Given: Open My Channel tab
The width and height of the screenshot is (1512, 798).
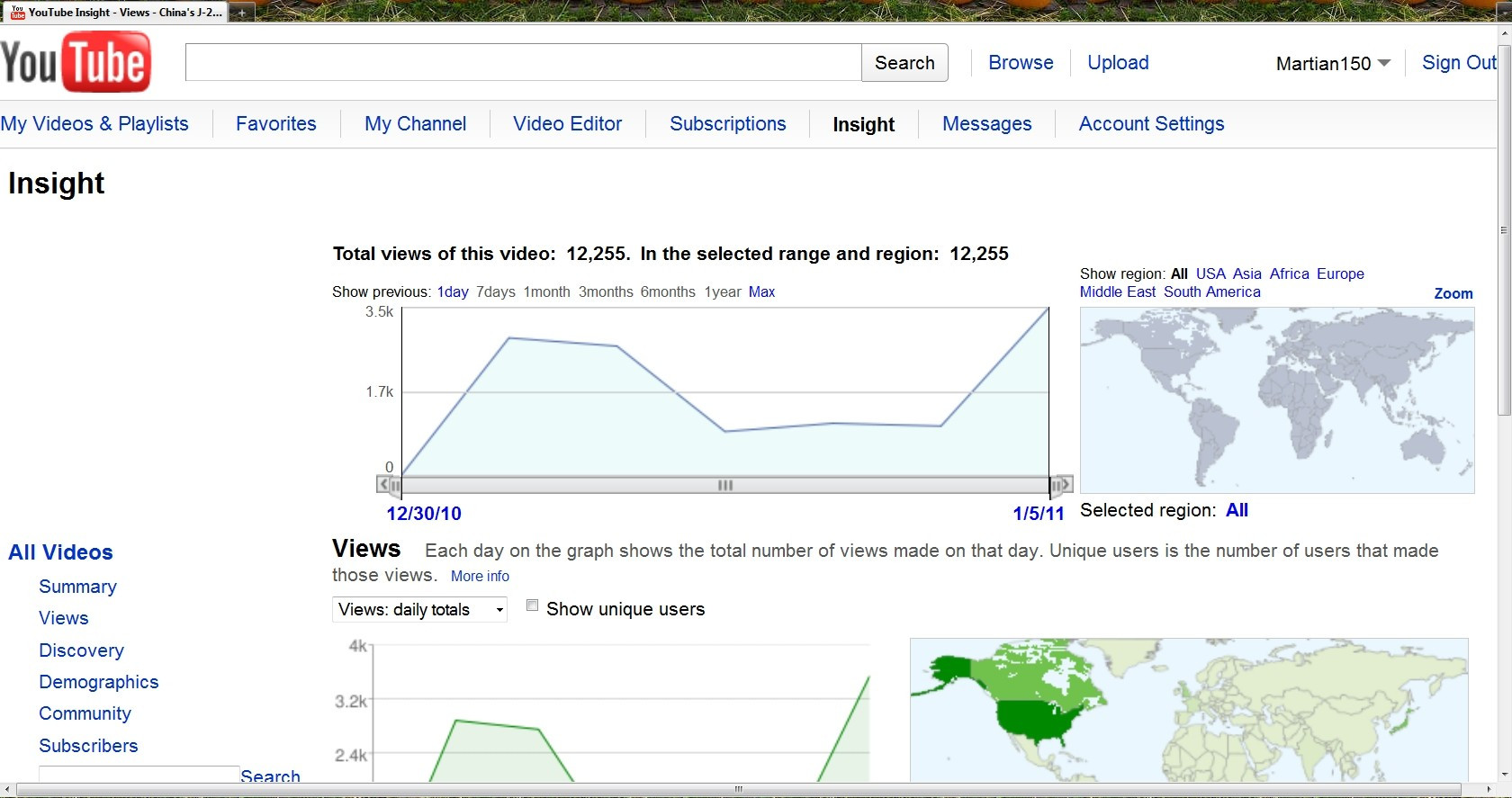Looking at the screenshot, I should (415, 124).
